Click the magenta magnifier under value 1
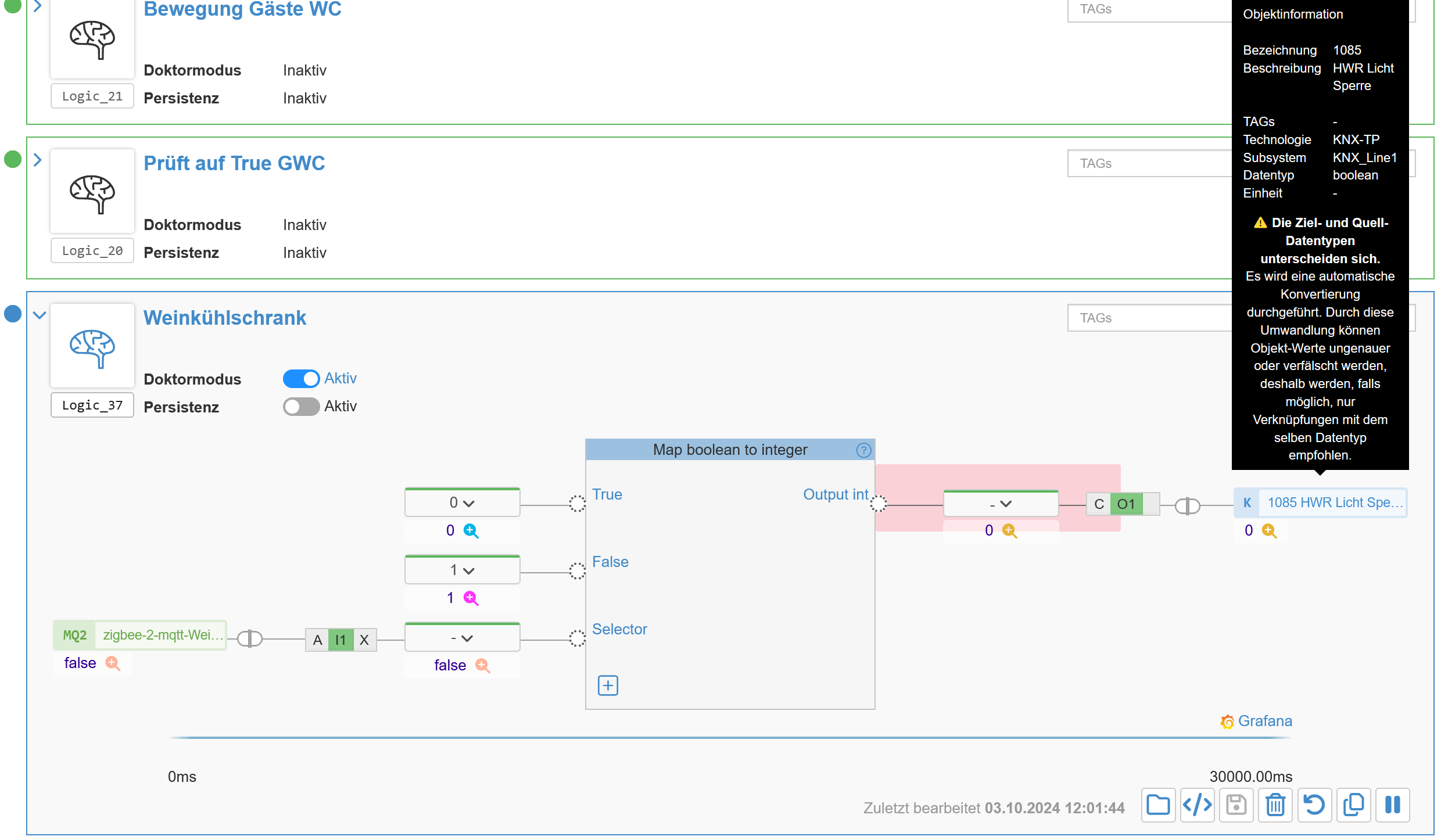The height and width of the screenshot is (840, 1441). 471,598
